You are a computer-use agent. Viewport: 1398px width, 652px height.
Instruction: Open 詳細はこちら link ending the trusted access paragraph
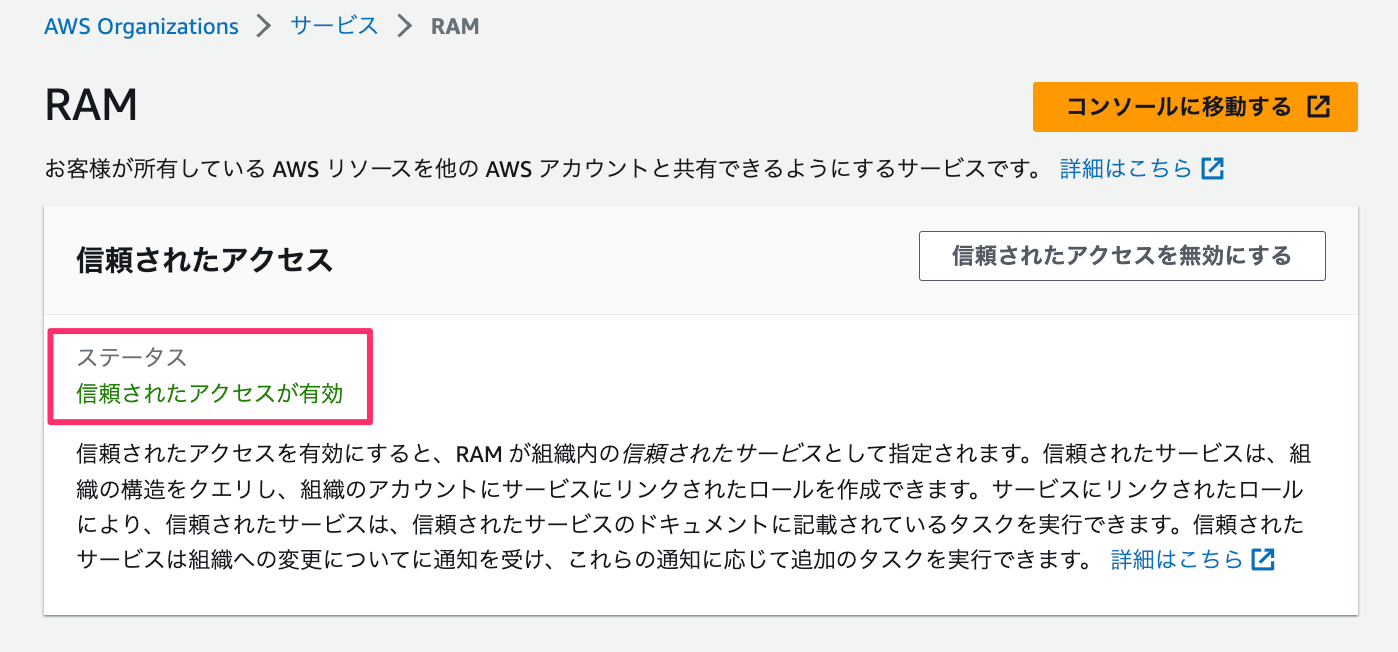pyautogui.click(x=1177, y=559)
